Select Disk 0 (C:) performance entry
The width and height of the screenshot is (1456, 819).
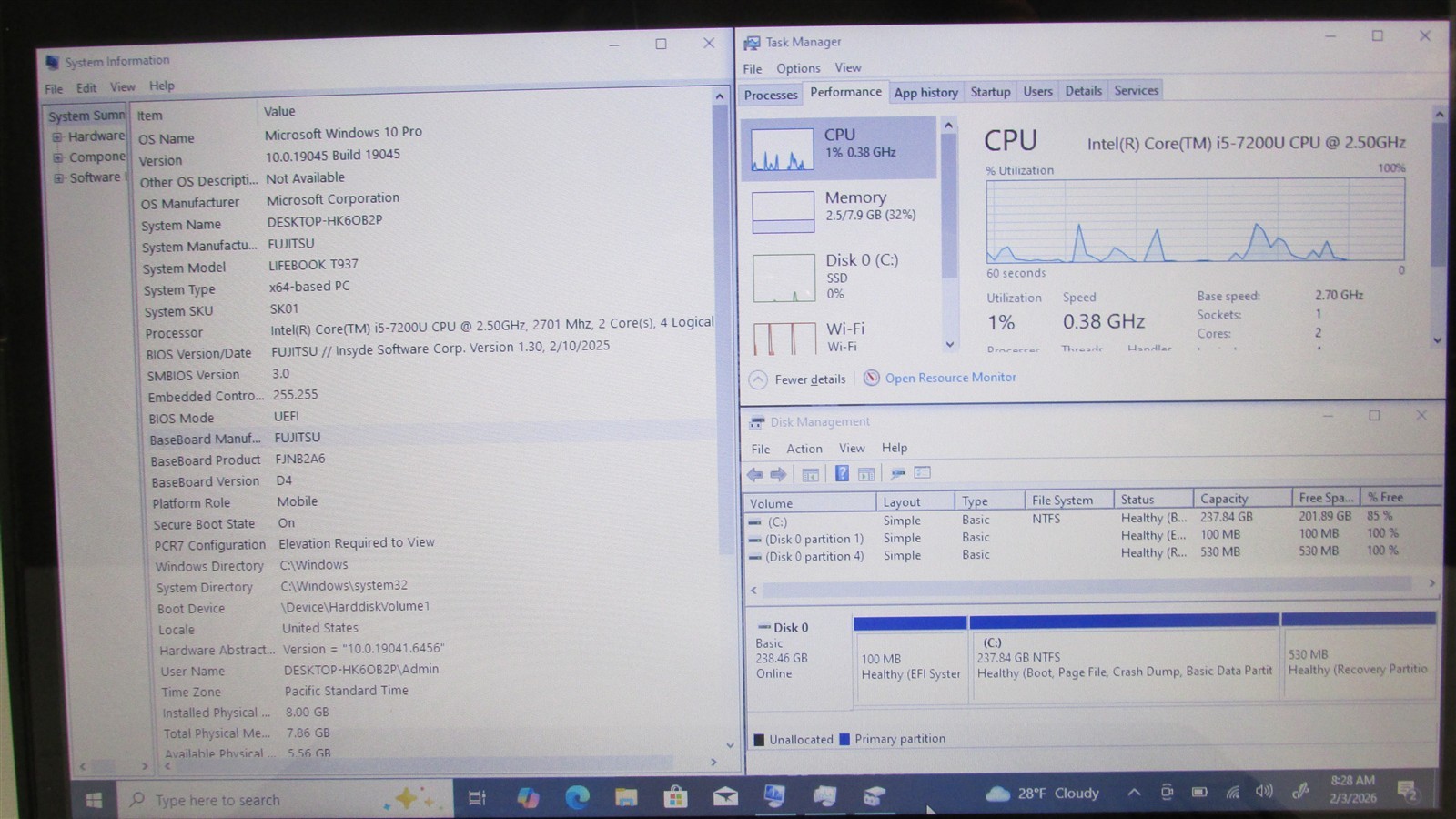tap(839, 276)
